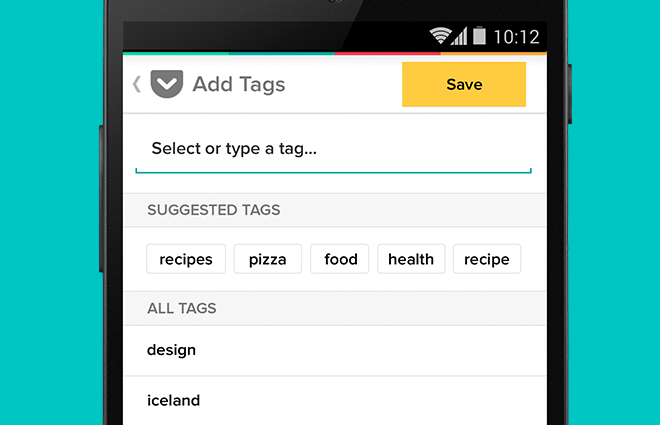Screen dimensions: 660x425
Task: Tap the teal underline of the tag field
Action: [x=333, y=171]
